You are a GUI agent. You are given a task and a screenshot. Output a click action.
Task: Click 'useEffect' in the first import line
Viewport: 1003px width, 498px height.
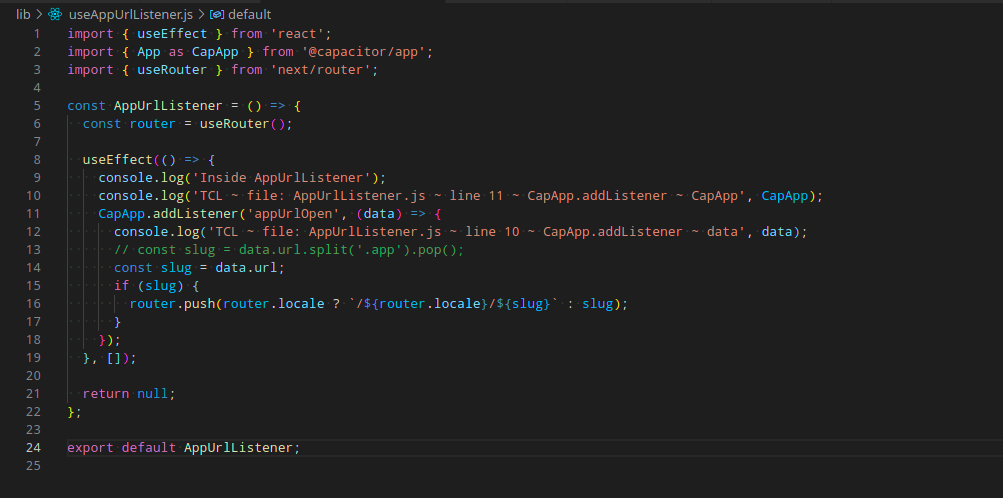click(172, 33)
